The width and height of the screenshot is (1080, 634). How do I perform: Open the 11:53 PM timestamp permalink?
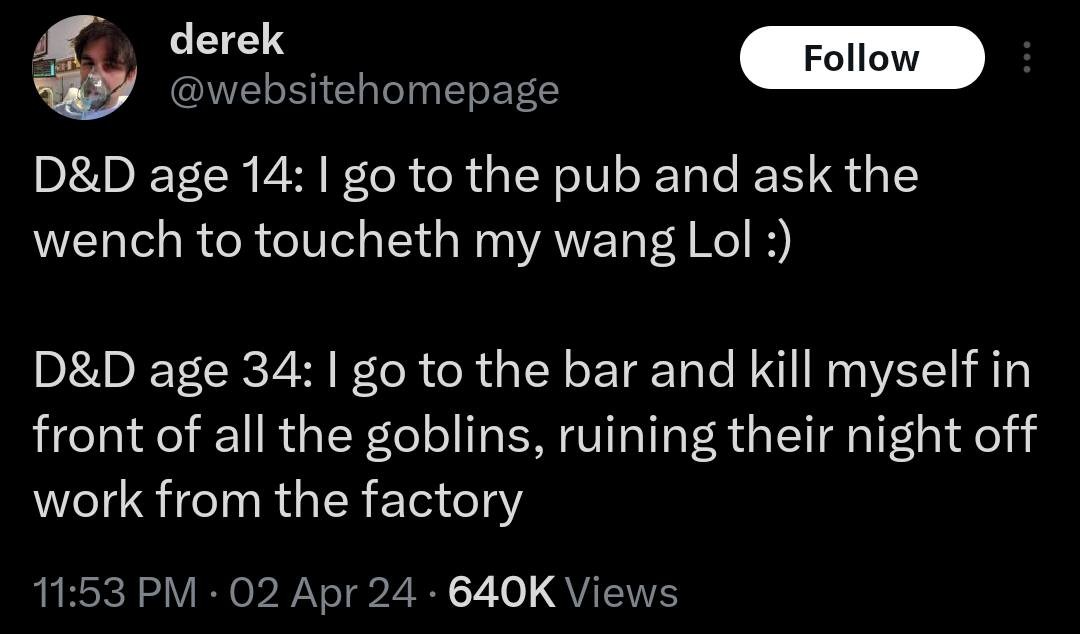[x=115, y=593]
